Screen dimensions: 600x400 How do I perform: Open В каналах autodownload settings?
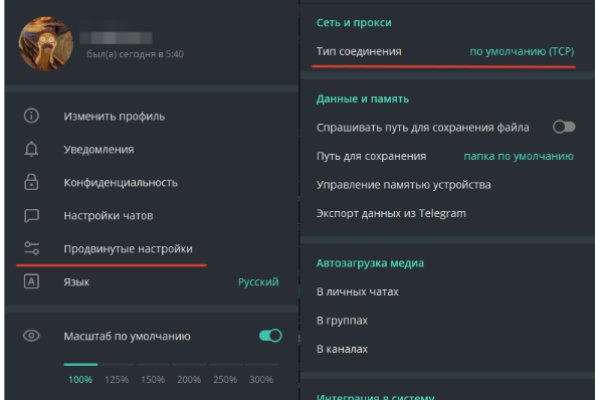pos(342,349)
